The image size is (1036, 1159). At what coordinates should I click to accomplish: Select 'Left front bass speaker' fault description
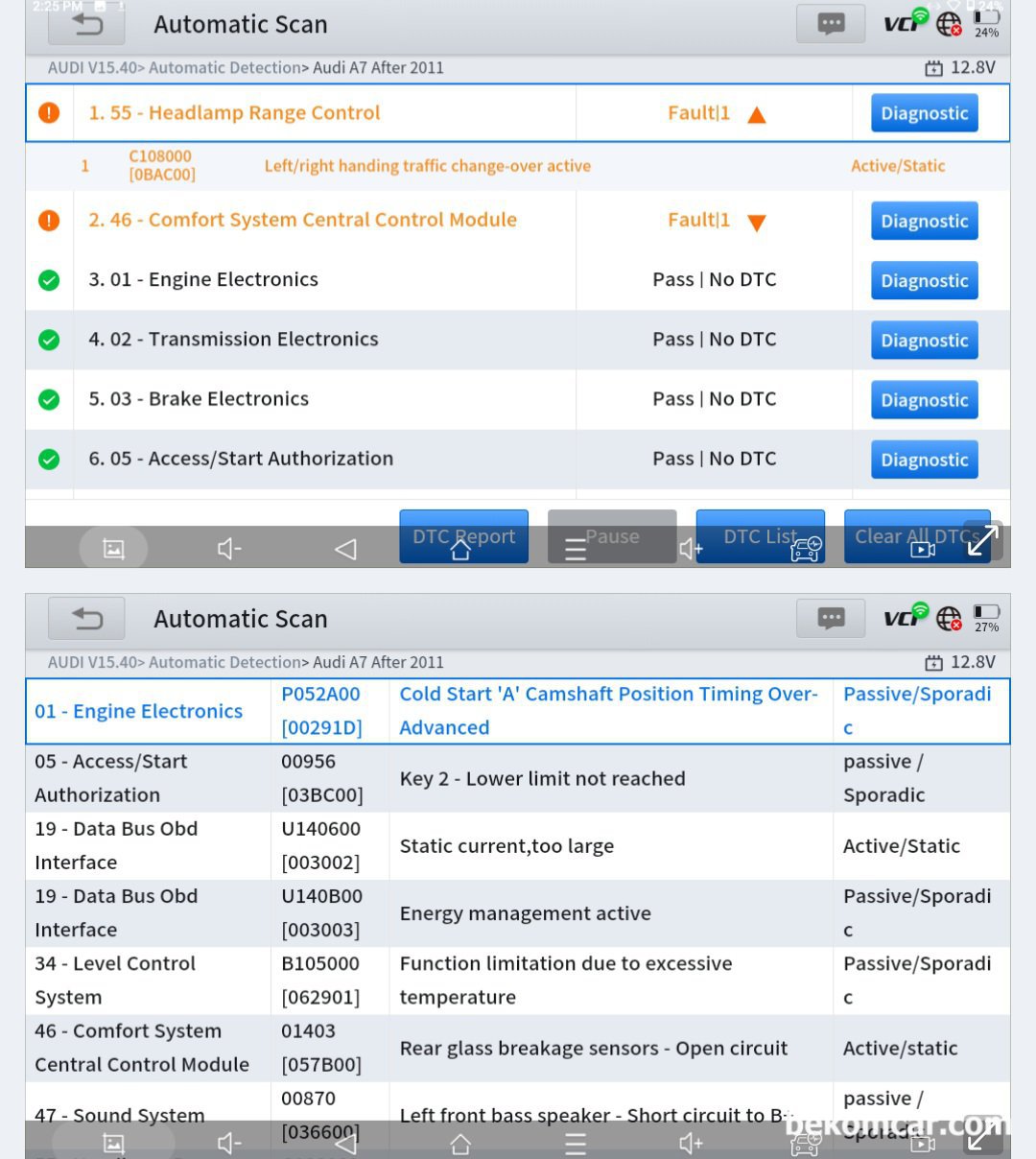pyautogui.click(x=593, y=1116)
